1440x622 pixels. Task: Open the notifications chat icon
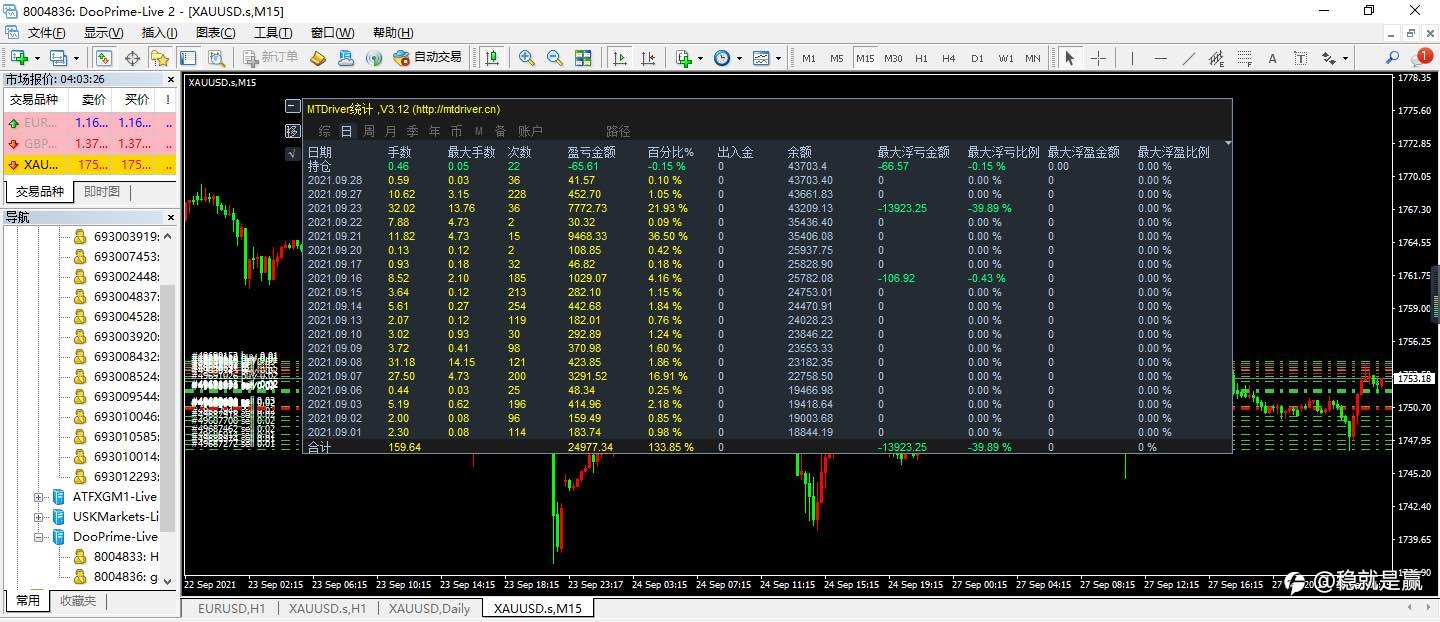[x=1420, y=57]
